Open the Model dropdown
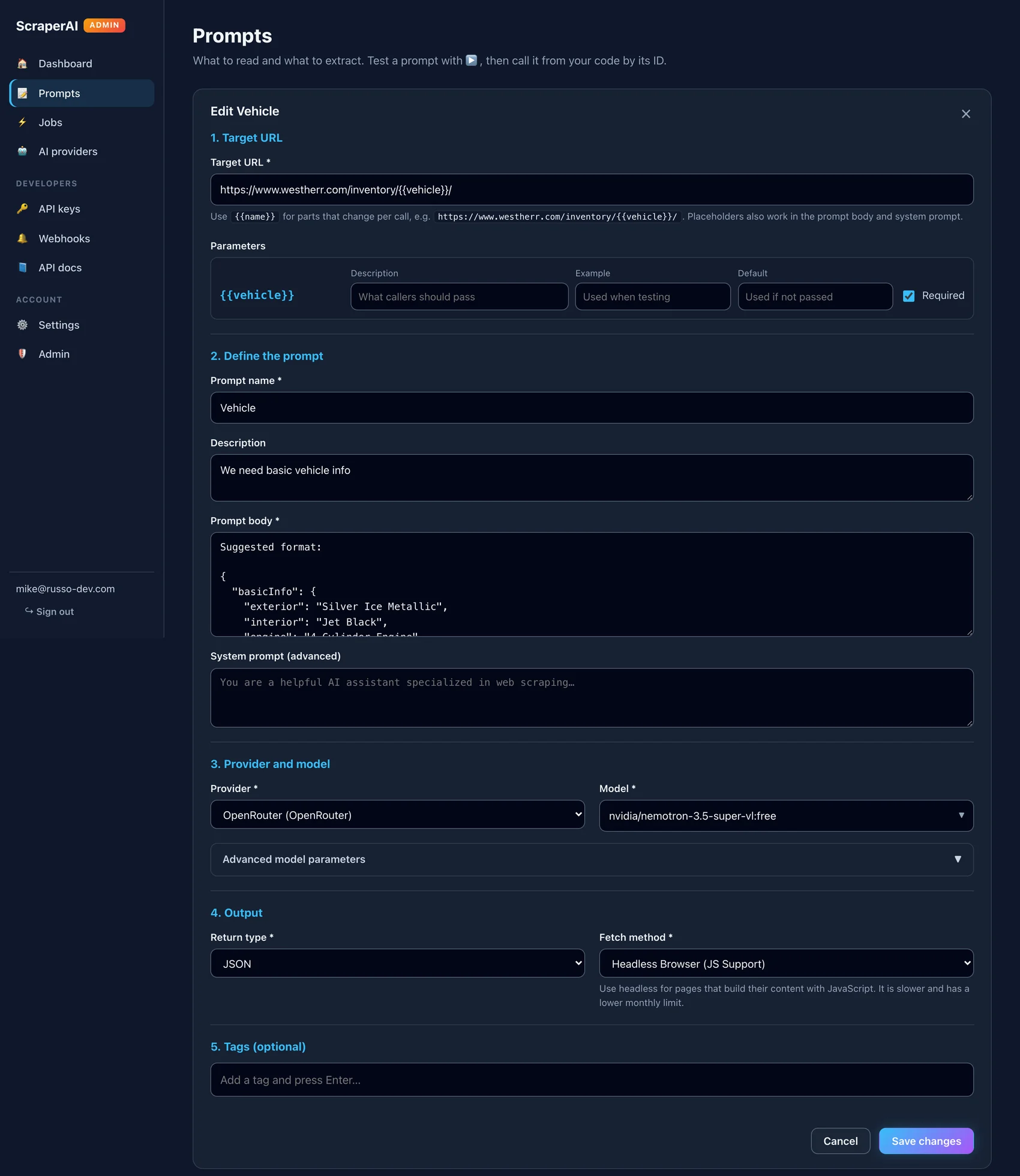This screenshot has height=1176, width=1020. point(786,816)
